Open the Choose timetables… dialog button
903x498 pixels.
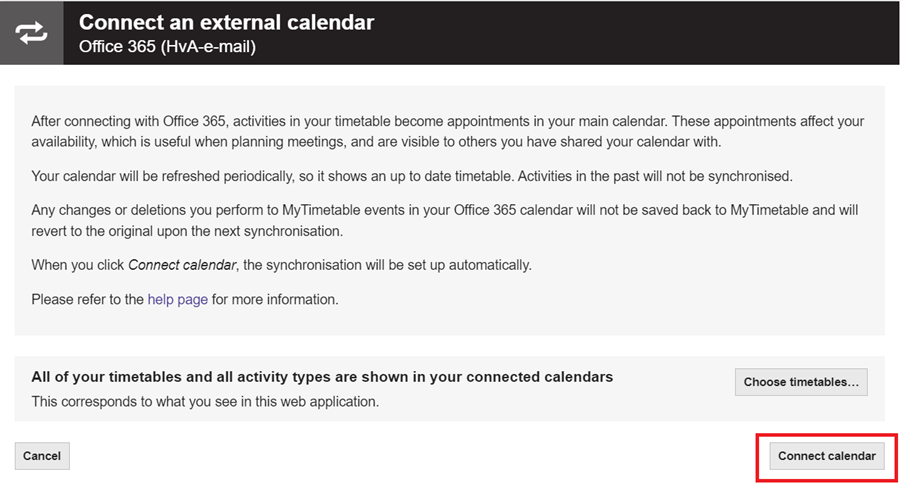(801, 382)
